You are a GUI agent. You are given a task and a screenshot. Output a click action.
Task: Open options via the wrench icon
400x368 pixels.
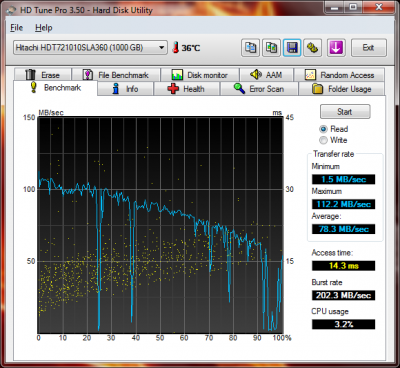313,48
